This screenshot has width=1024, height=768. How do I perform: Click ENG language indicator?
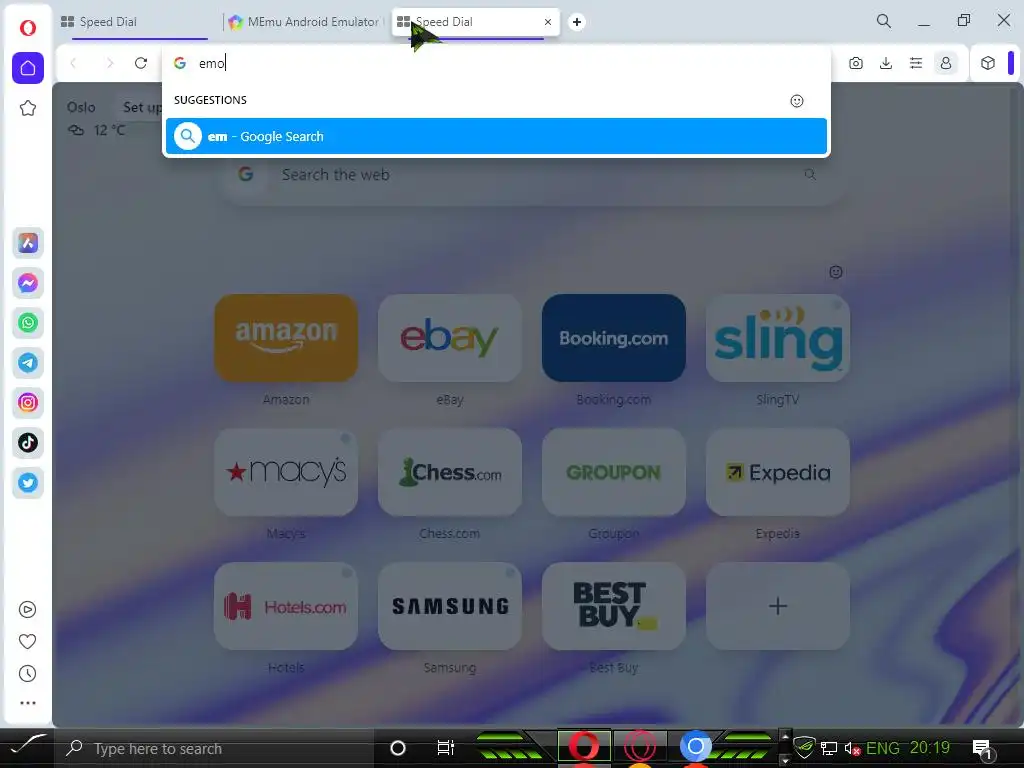(882, 748)
